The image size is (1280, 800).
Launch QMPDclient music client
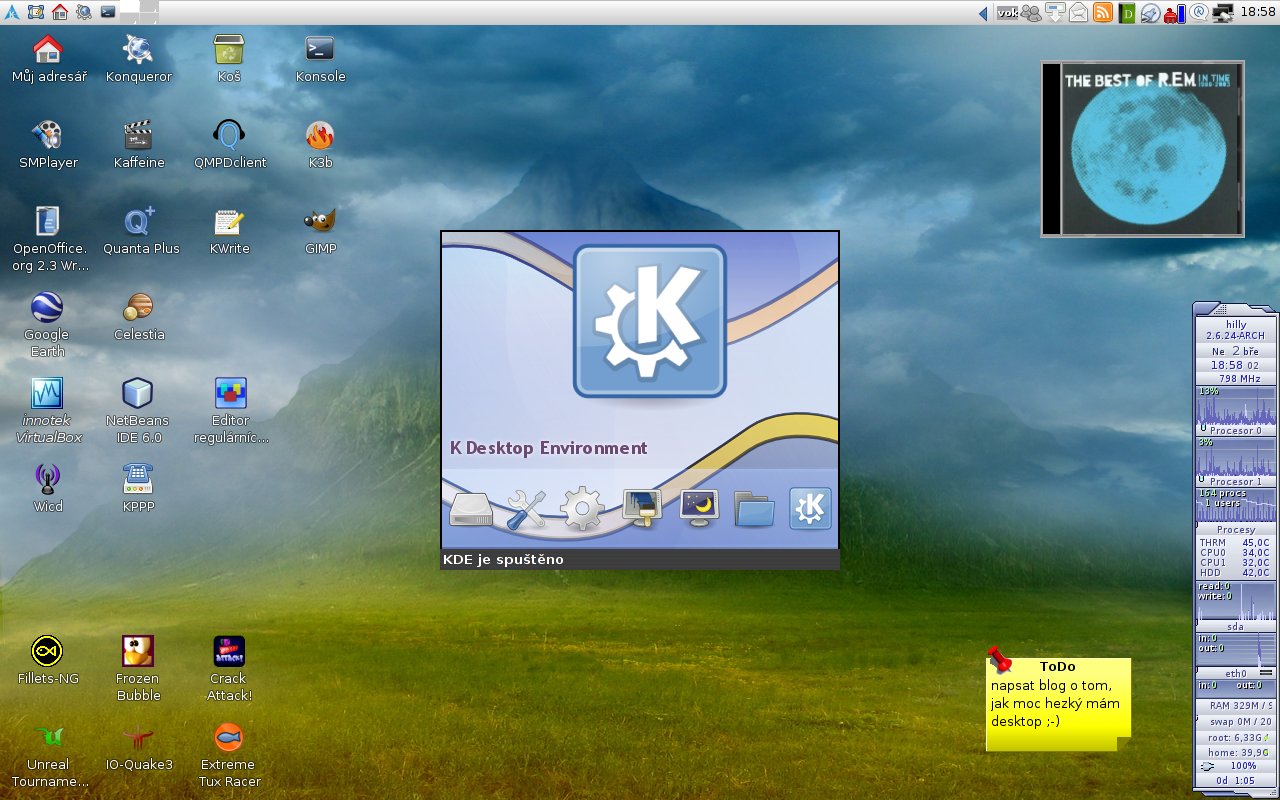pos(229,144)
